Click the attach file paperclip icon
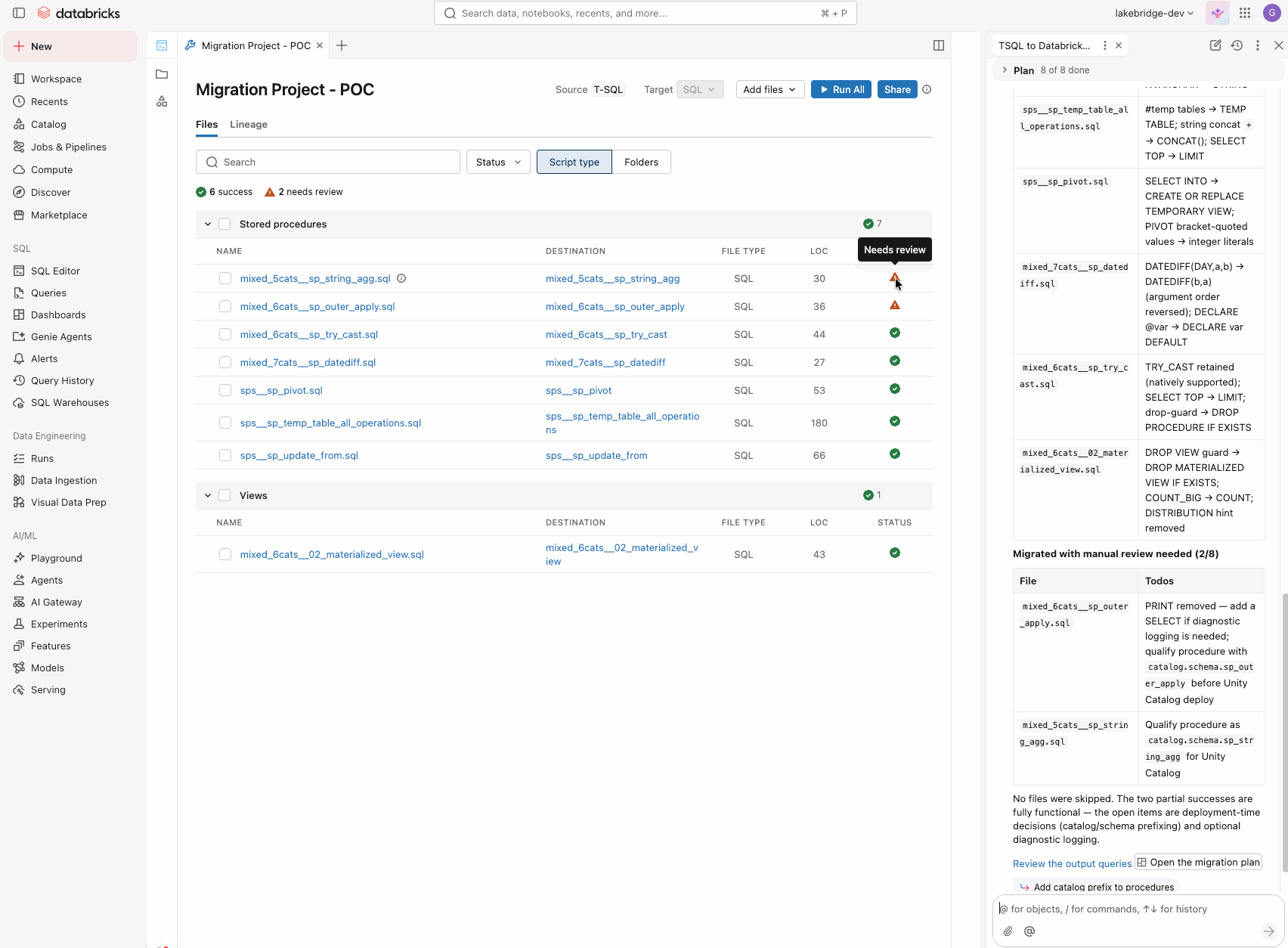This screenshot has width=1288, height=948. 1008,931
